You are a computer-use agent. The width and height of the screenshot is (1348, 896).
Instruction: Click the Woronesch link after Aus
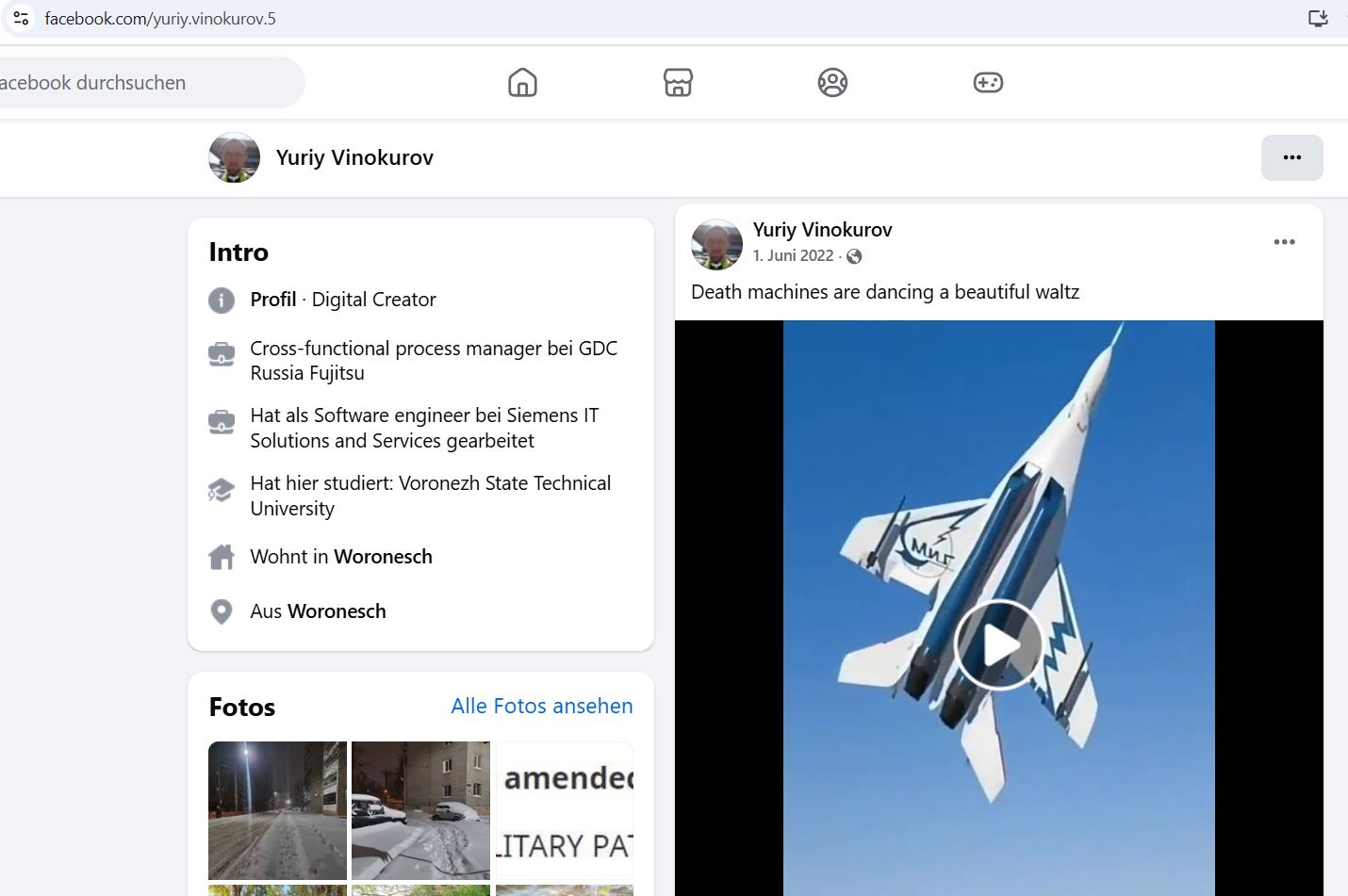(x=337, y=611)
